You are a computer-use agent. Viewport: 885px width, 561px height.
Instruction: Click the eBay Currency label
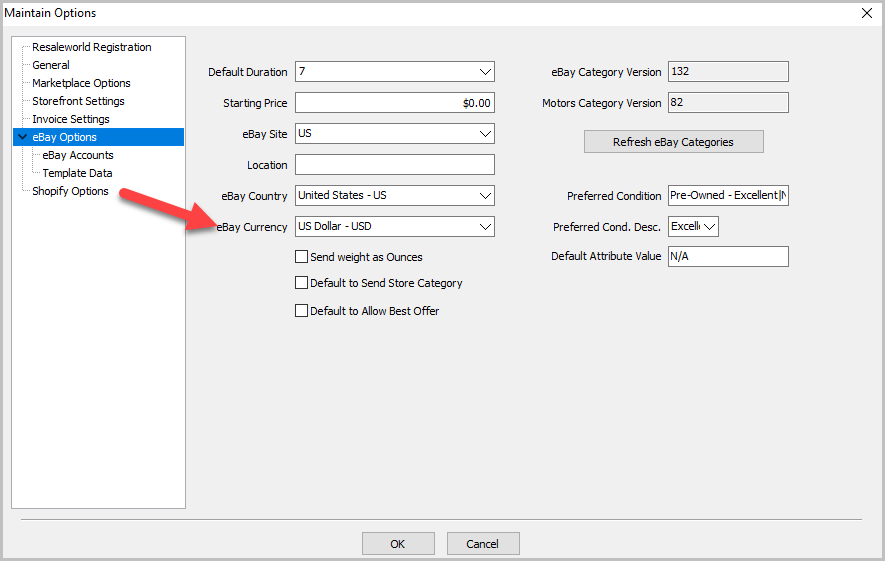tap(252, 227)
